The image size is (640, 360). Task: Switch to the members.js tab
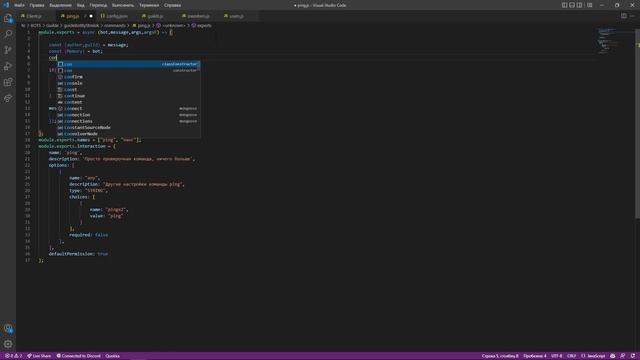(x=198, y=16)
